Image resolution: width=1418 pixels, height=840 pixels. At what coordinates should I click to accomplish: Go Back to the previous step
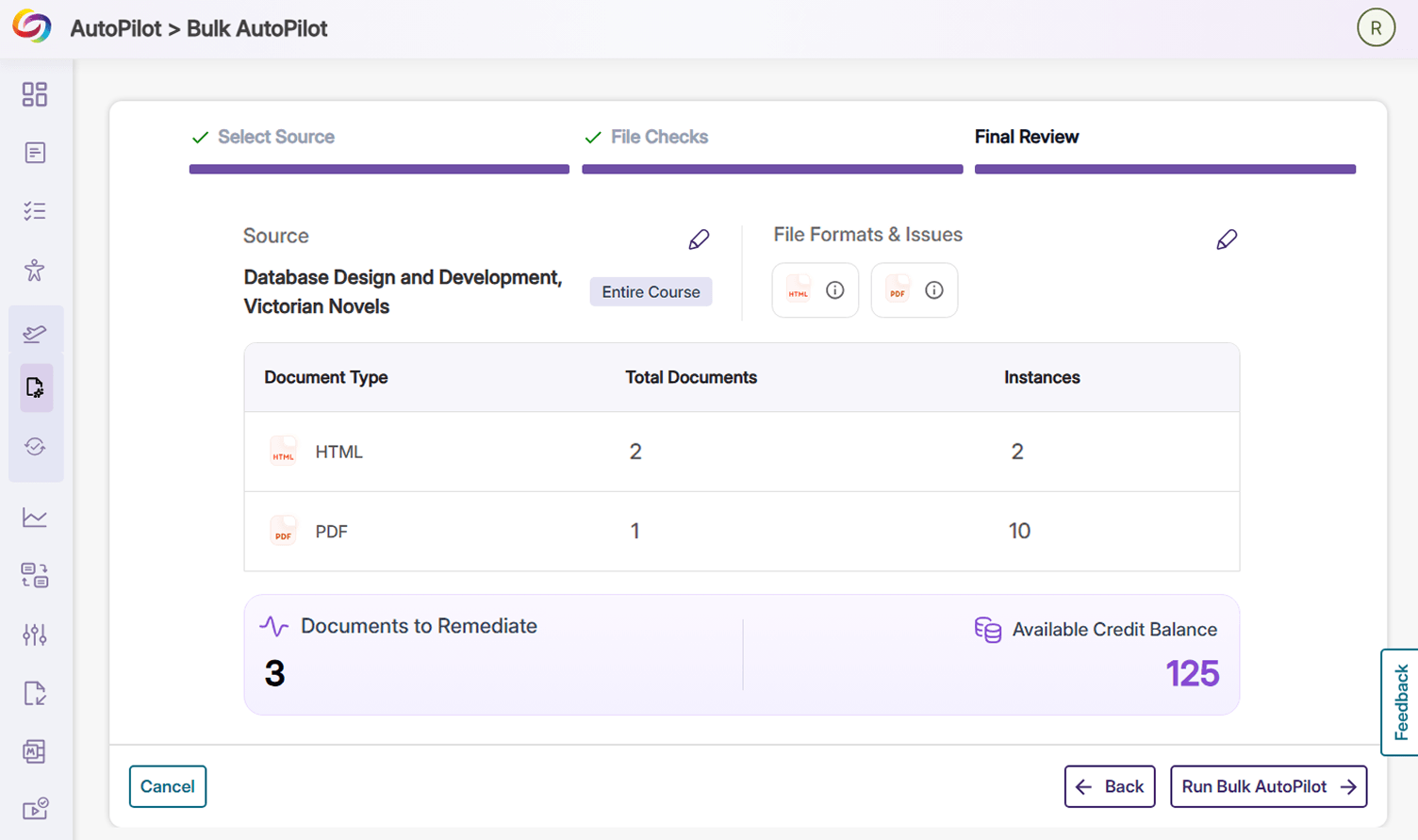1110,786
